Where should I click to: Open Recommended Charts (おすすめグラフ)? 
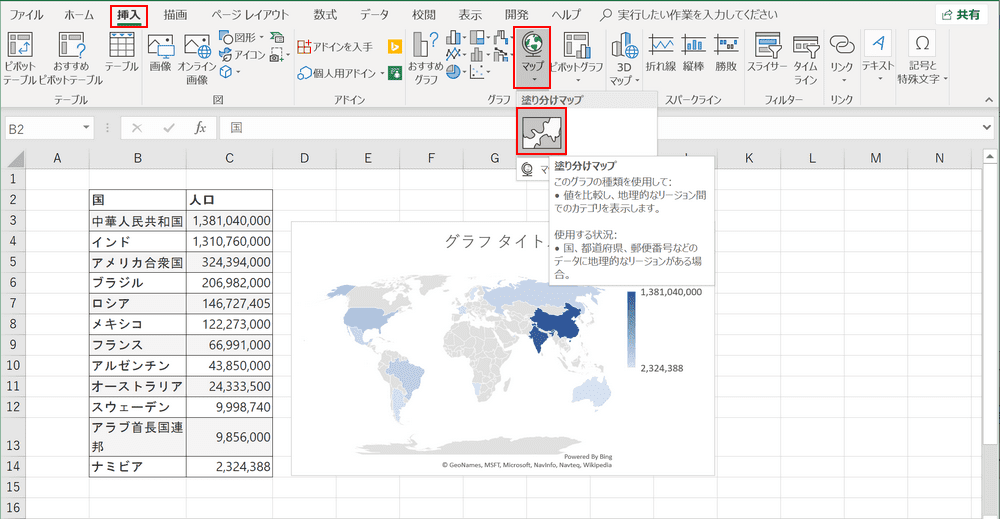click(x=425, y=58)
